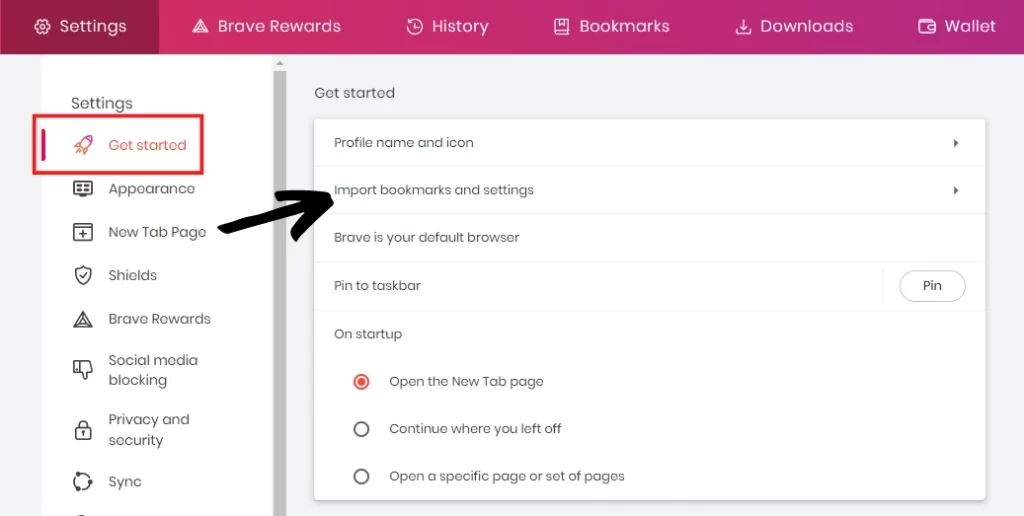Open the Wallet link in header
This screenshot has height=516, width=1024.
(x=956, y=27)
